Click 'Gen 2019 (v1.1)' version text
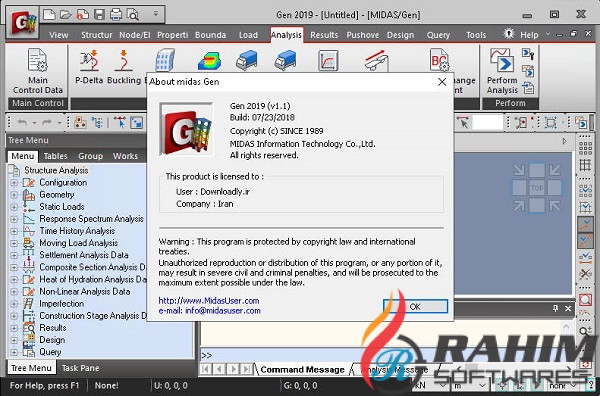The width and height of the screenshot is (600, 396). (260, 106)
